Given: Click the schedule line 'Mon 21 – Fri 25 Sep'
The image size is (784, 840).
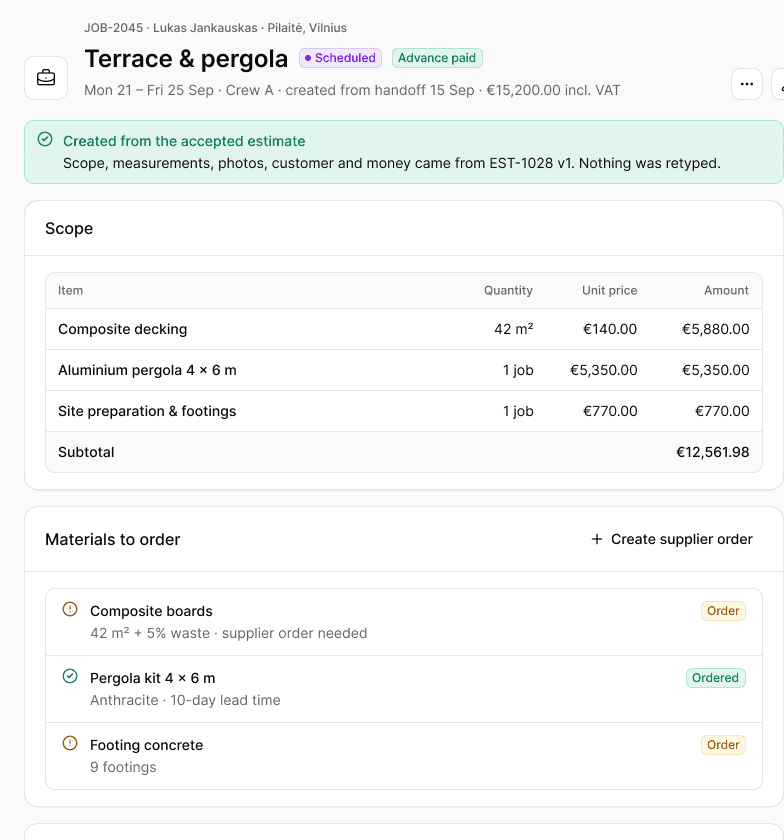Looking at the screenshot, I should [x=149, y=90].
